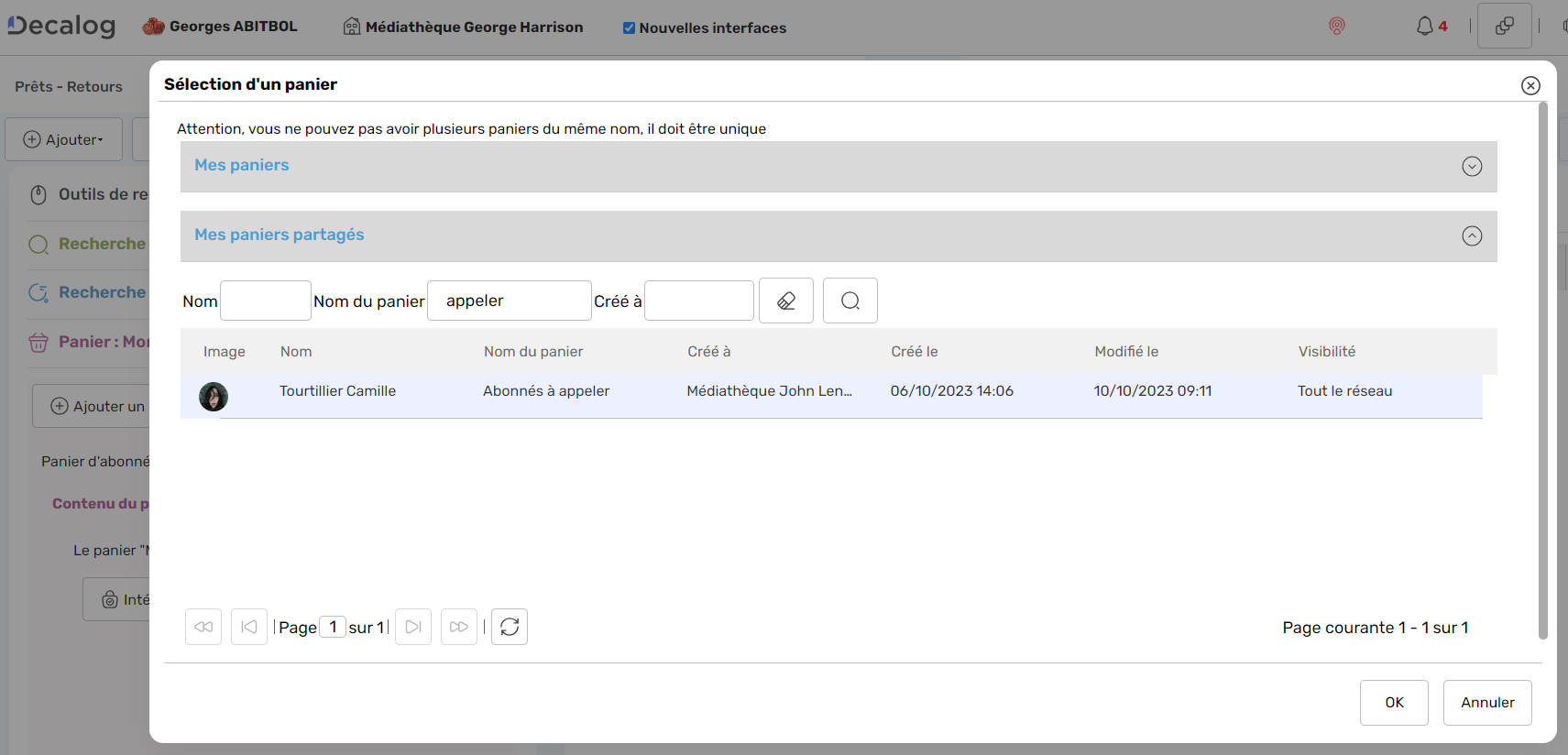Screen dimensions: 1568x755
Task: Go to the first page using double-arrow icon
Action: click(x=203, y=627)
